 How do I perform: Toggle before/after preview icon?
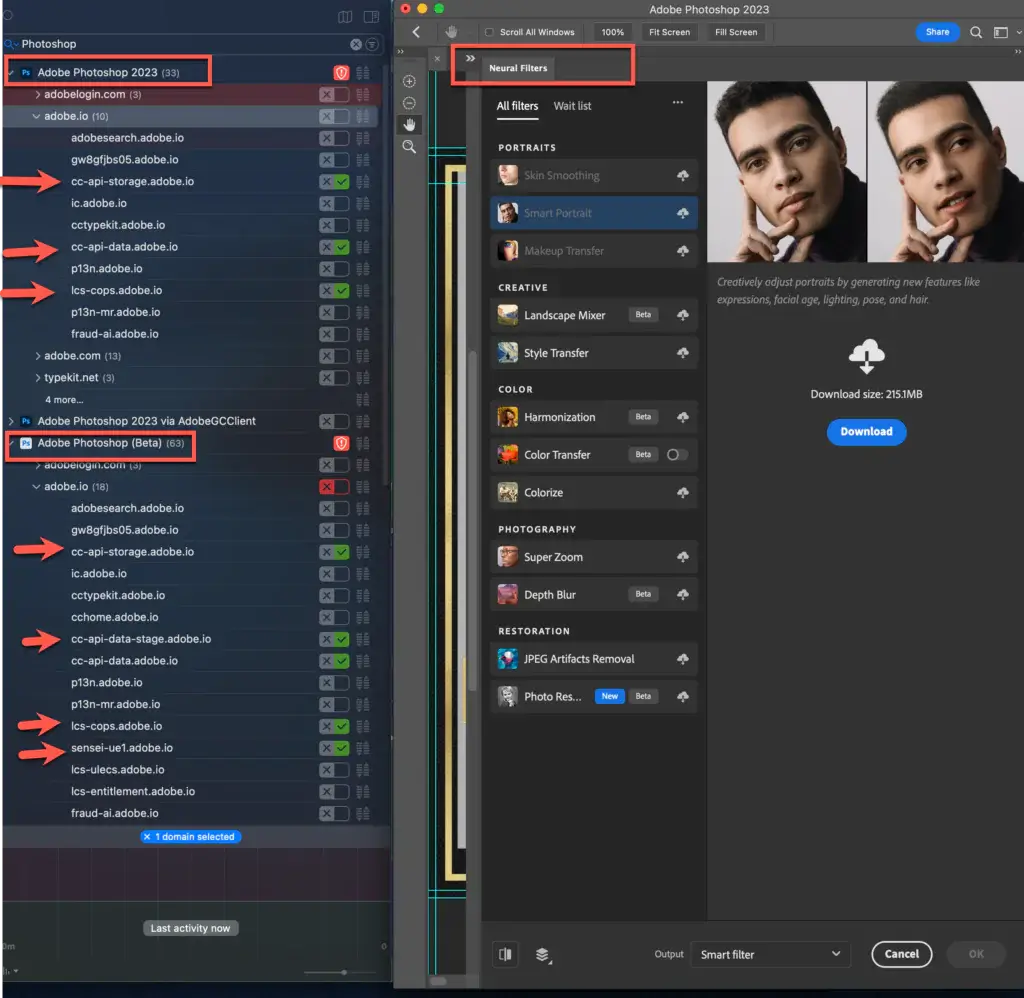point(505,954)
